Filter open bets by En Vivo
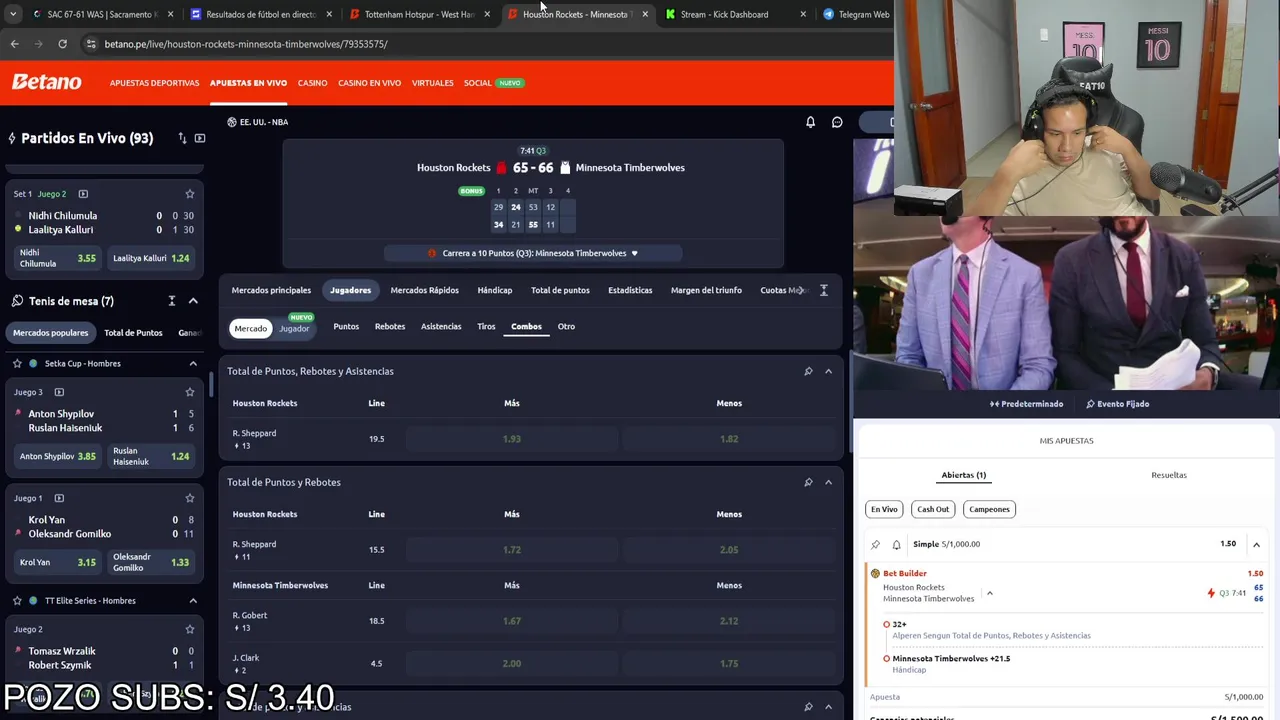The width and height of the screenshot is (1280, 720). [884, 509]
